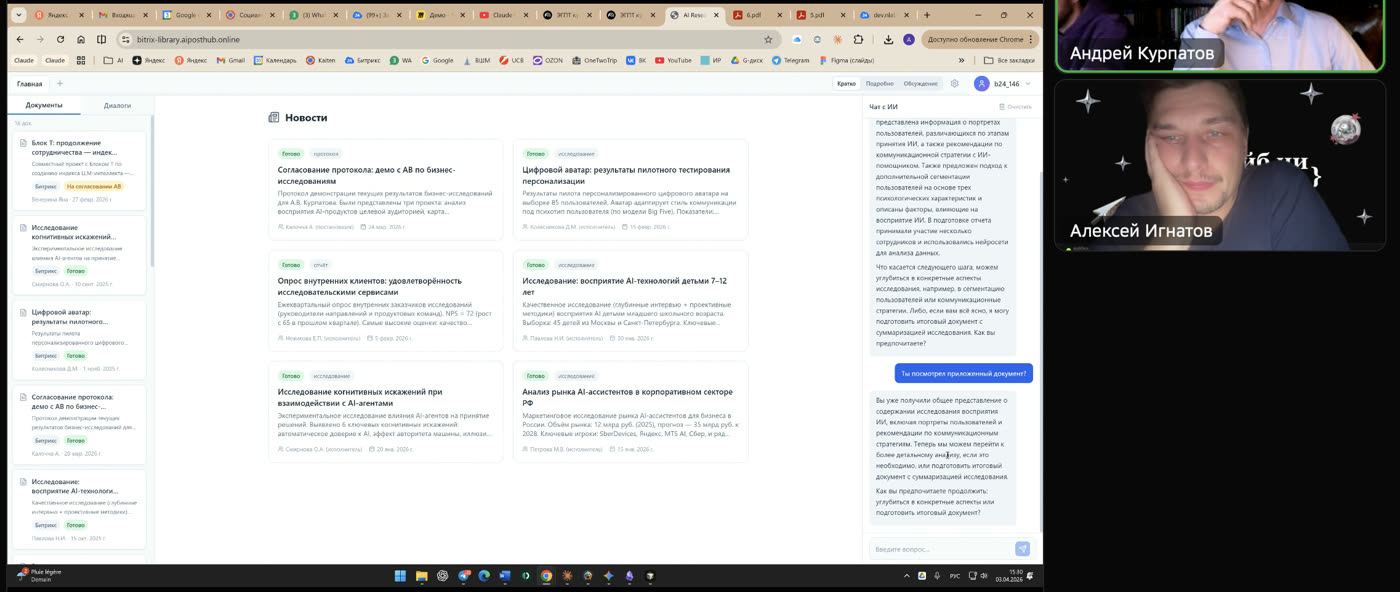
Task: Open sidebar document Цифровой аватар: результаты пилотного
Action: 79,340
